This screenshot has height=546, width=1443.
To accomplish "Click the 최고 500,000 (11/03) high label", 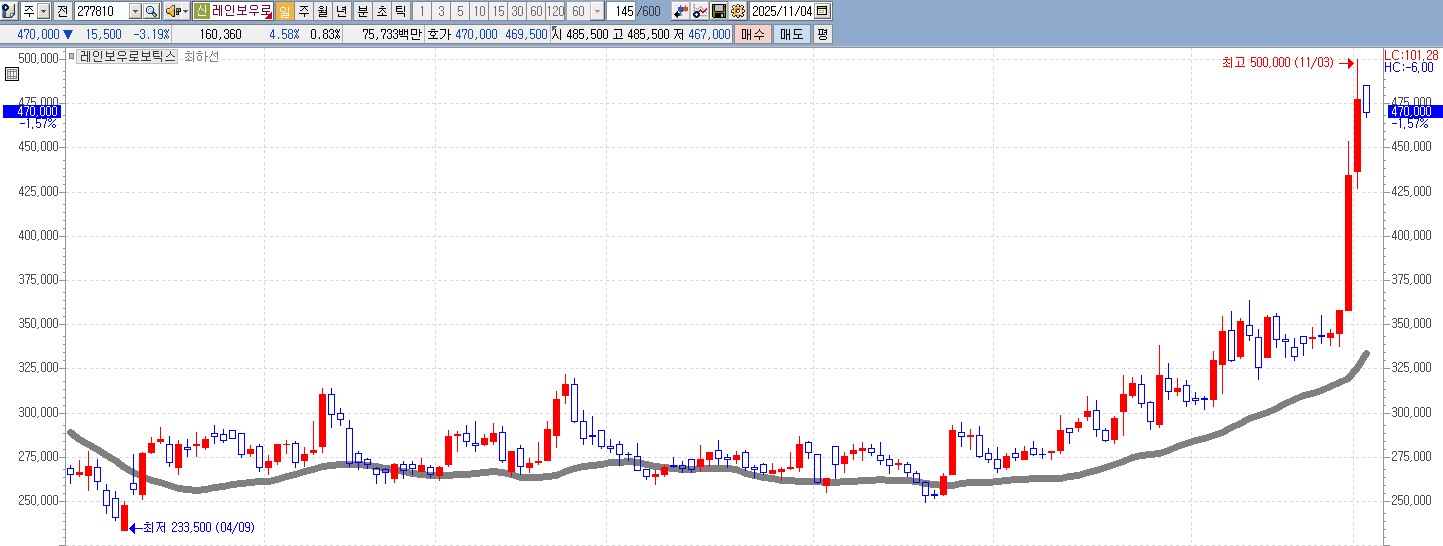I will click(1278, 63).
